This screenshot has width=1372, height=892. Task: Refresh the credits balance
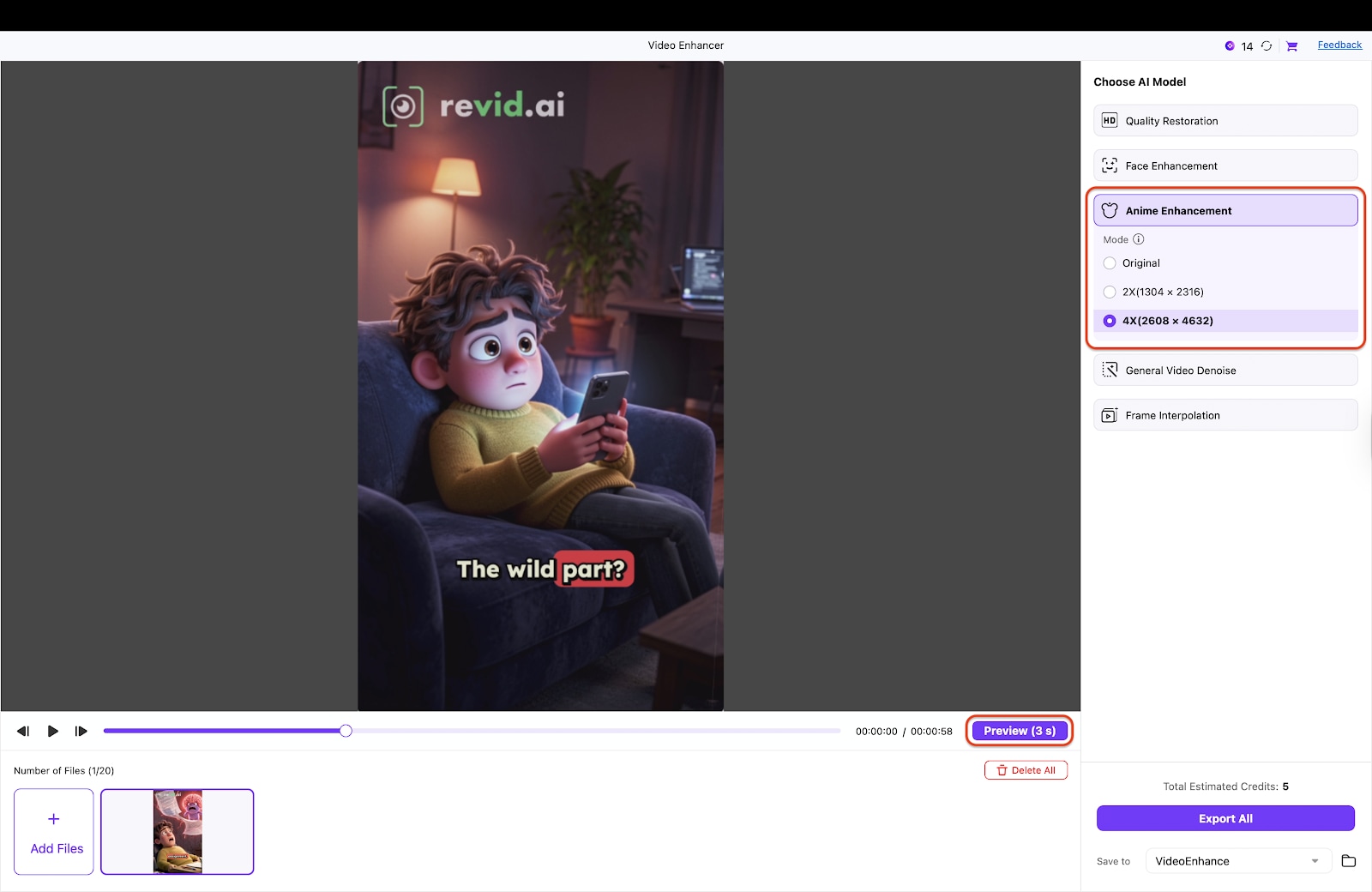pos(1267,46)
